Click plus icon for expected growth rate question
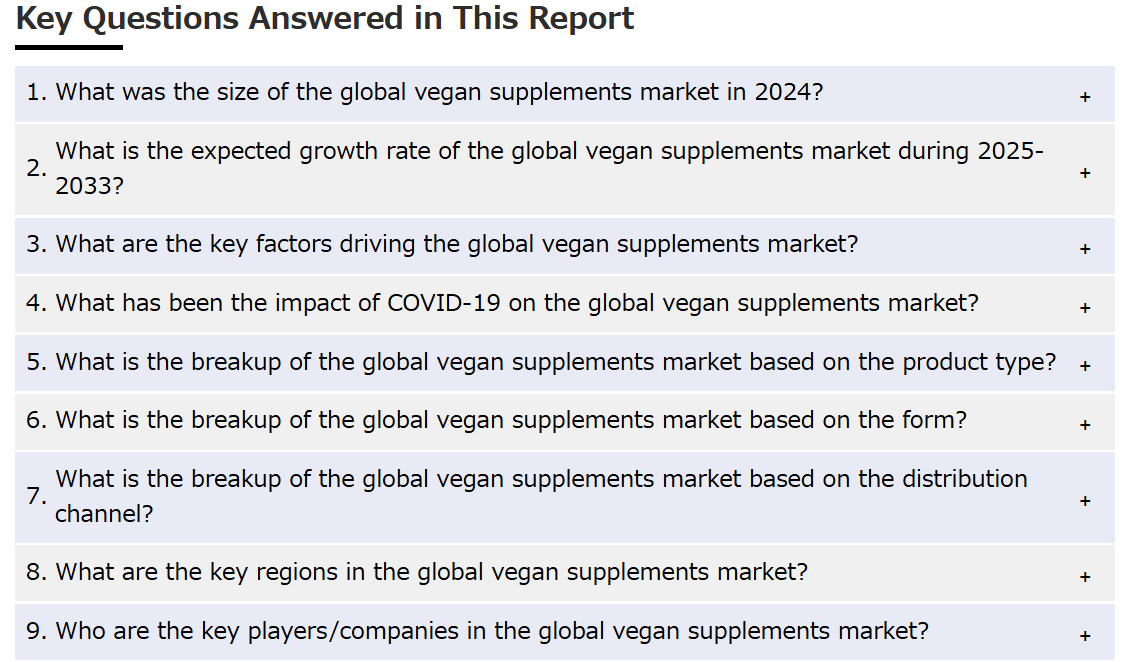Screen dimensions: 1125x662 (x=1085, y=173)
